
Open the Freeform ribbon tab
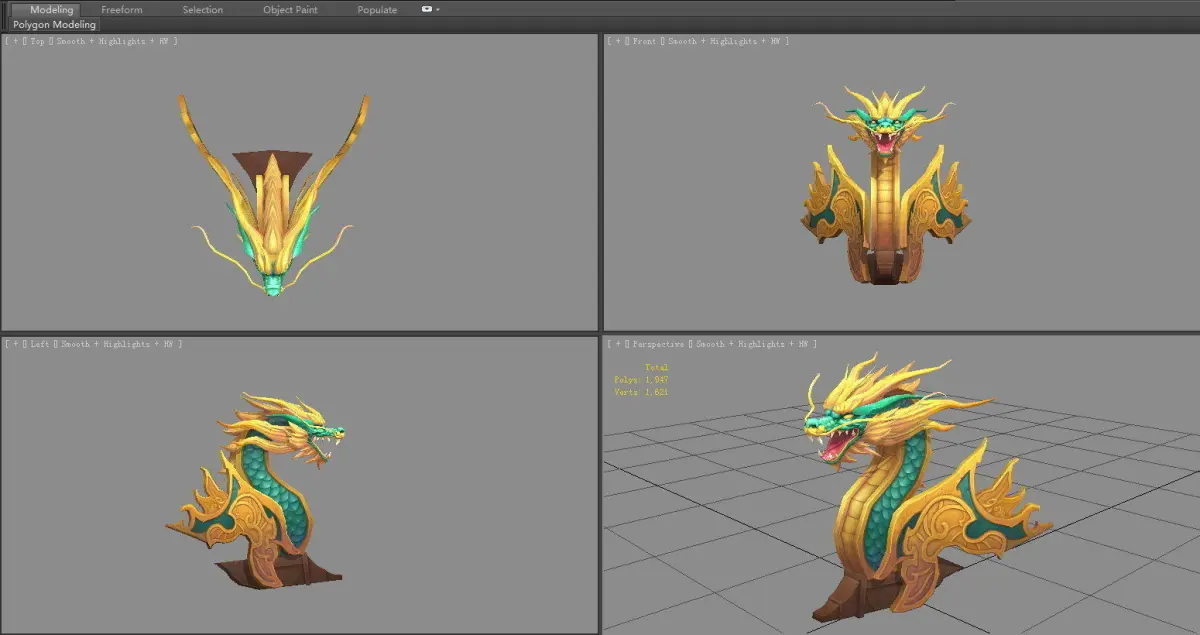(121, 10)
